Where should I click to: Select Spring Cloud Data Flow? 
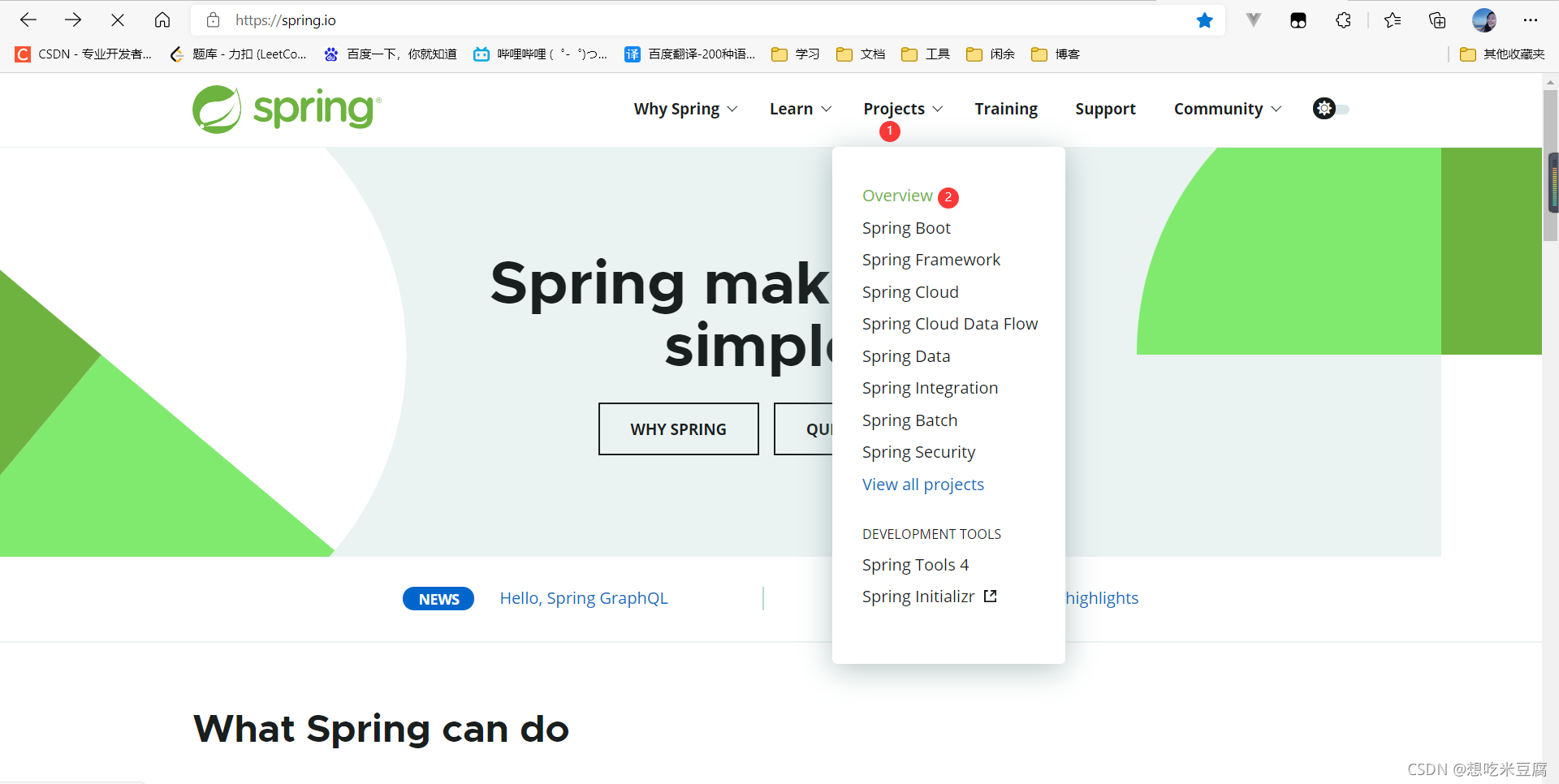point(950,324)
